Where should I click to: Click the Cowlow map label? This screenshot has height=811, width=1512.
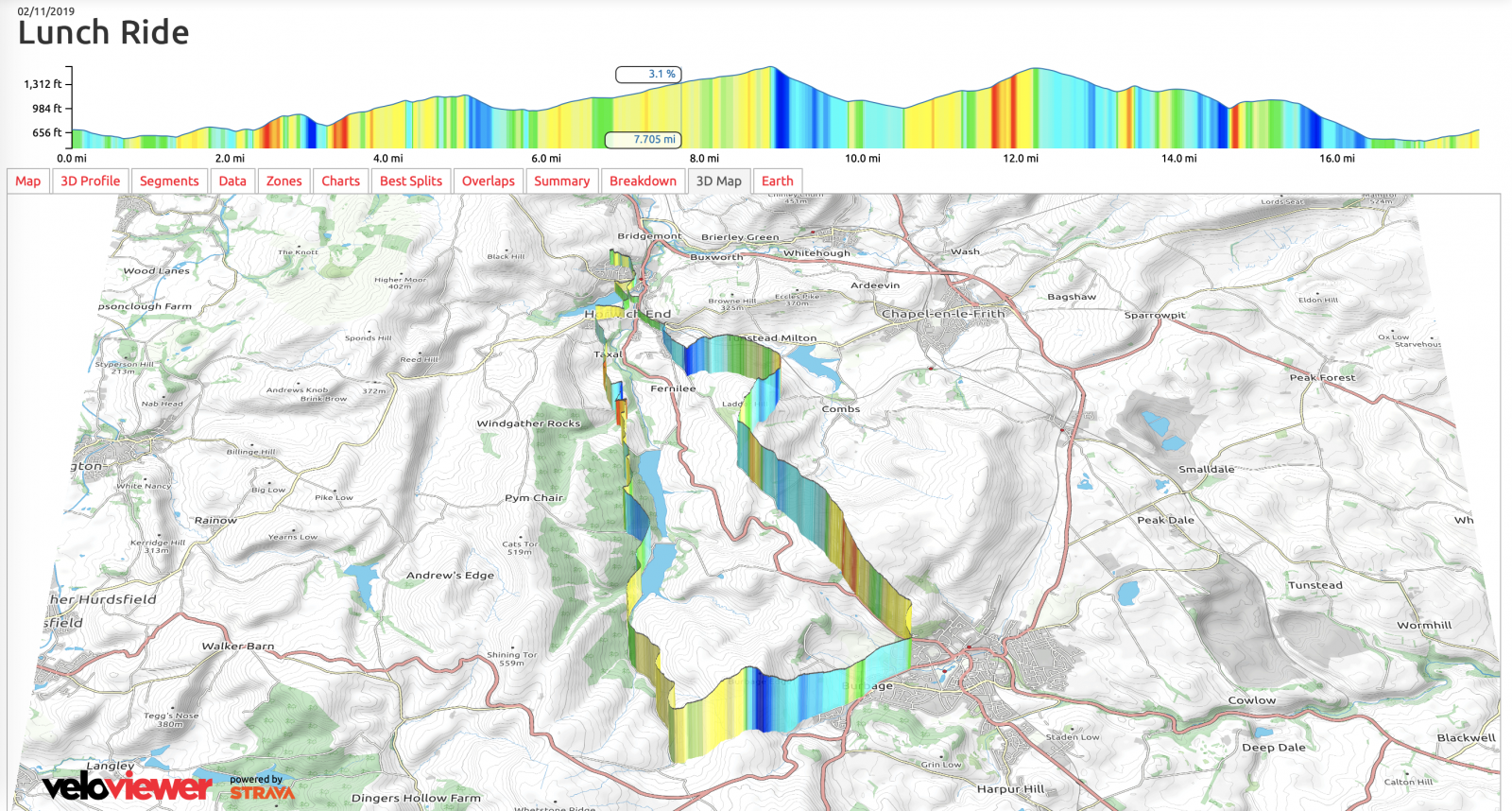1252,700
